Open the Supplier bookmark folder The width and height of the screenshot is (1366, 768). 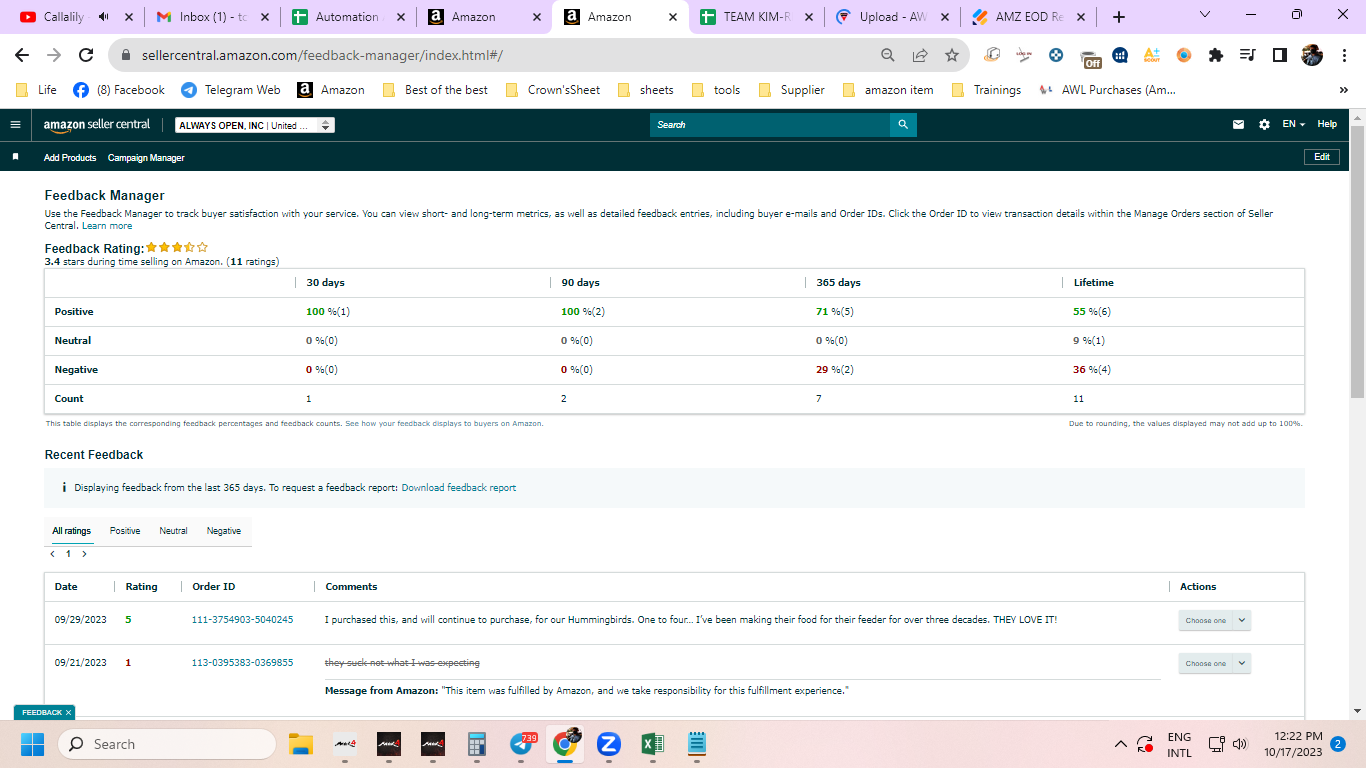(791, 90)
